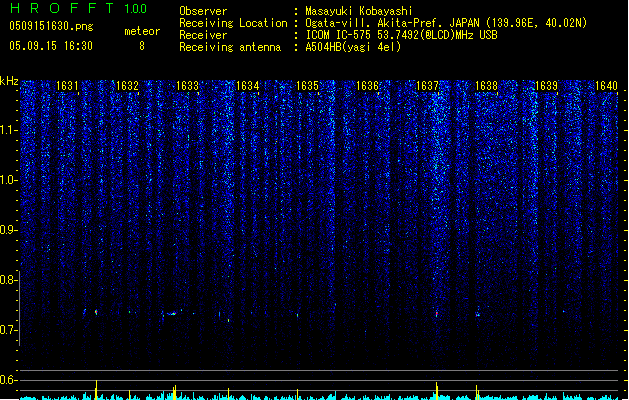
Task: Click the red meteor echo below 1637
Action: point(437,313)
